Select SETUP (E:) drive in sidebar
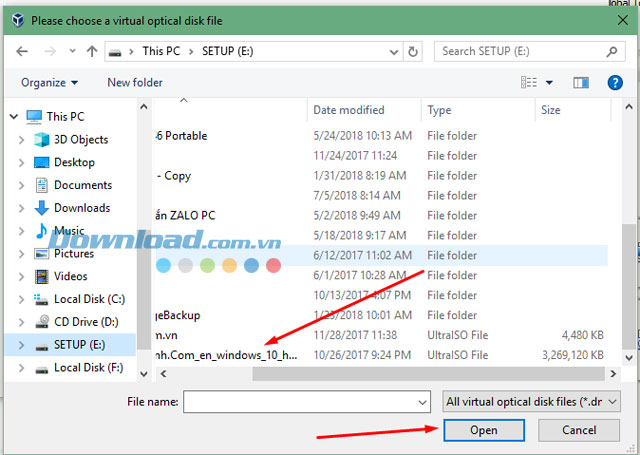 tap(80, 345)
